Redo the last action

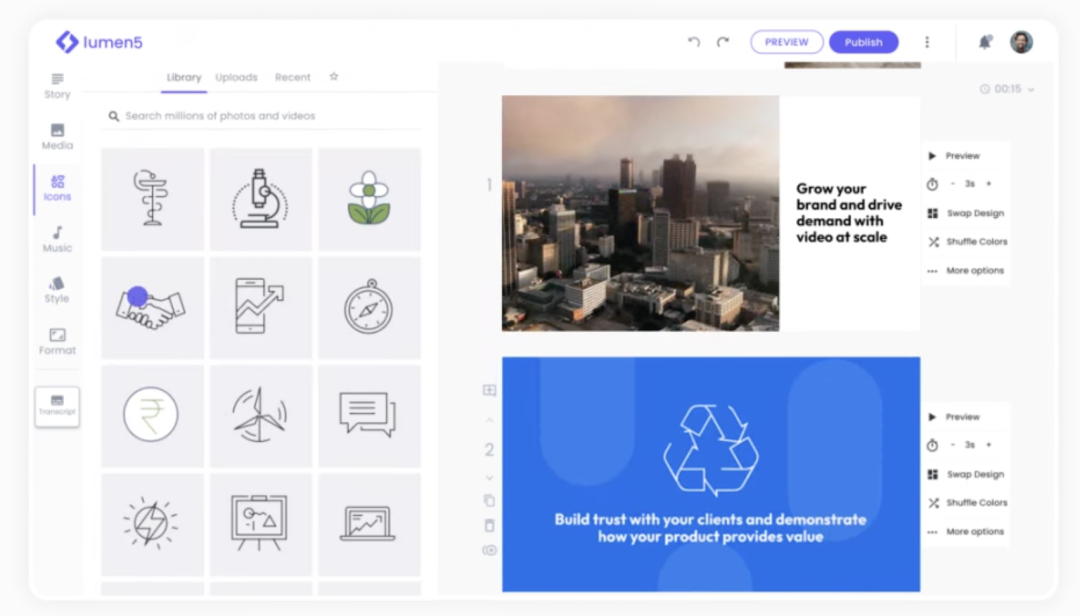(723, 42)
